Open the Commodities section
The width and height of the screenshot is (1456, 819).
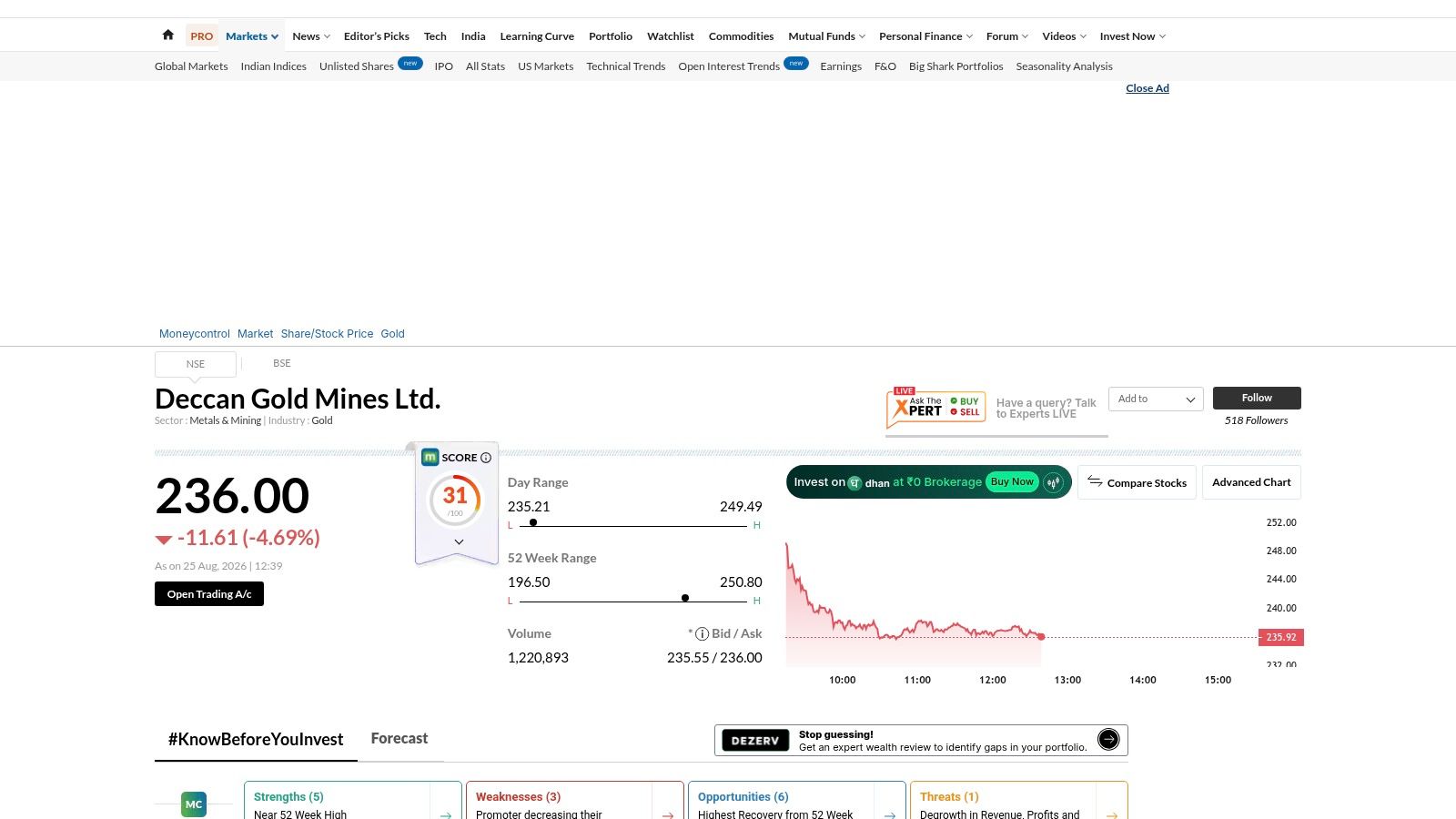tap(741, 36)
